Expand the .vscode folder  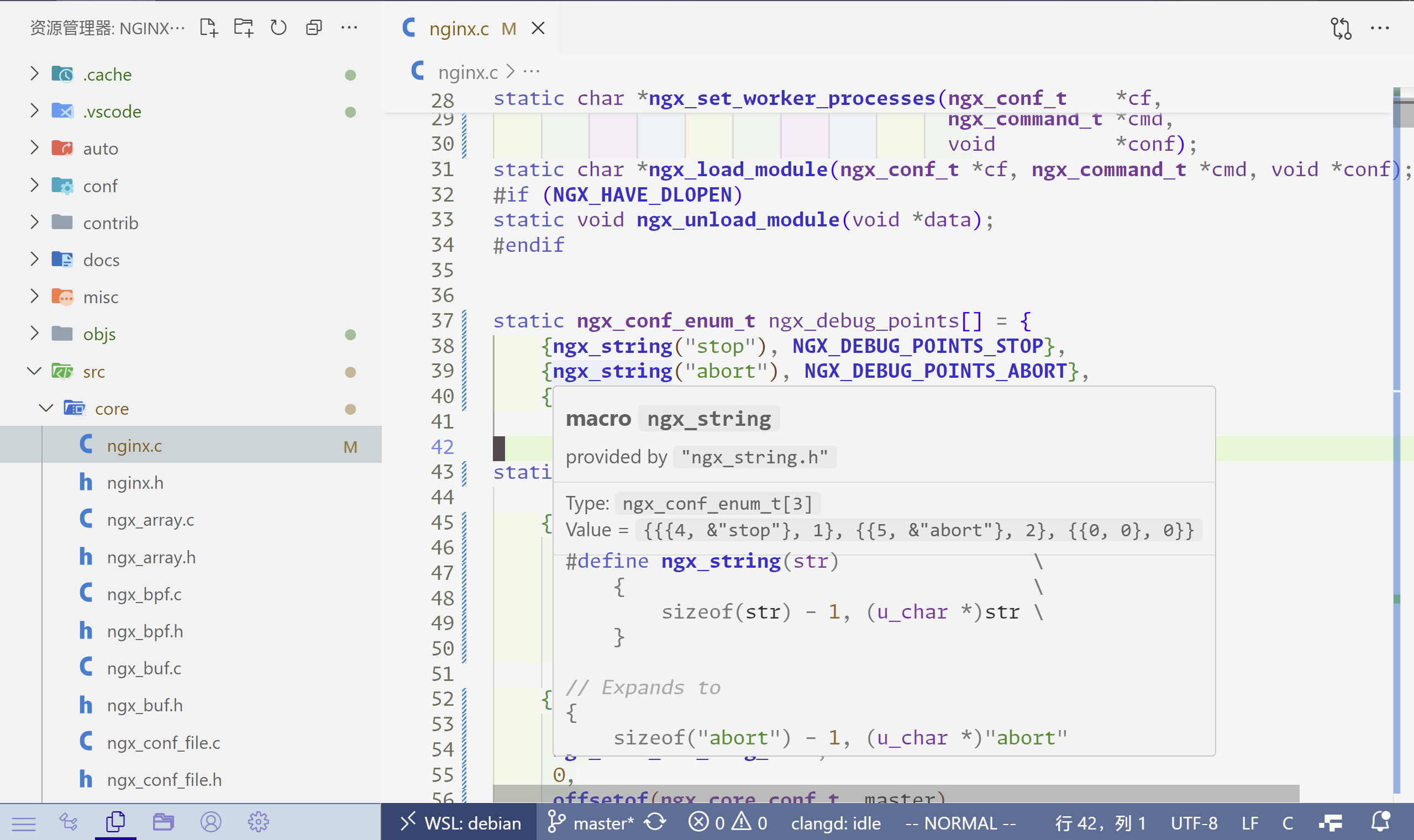[x=35, y=111]
